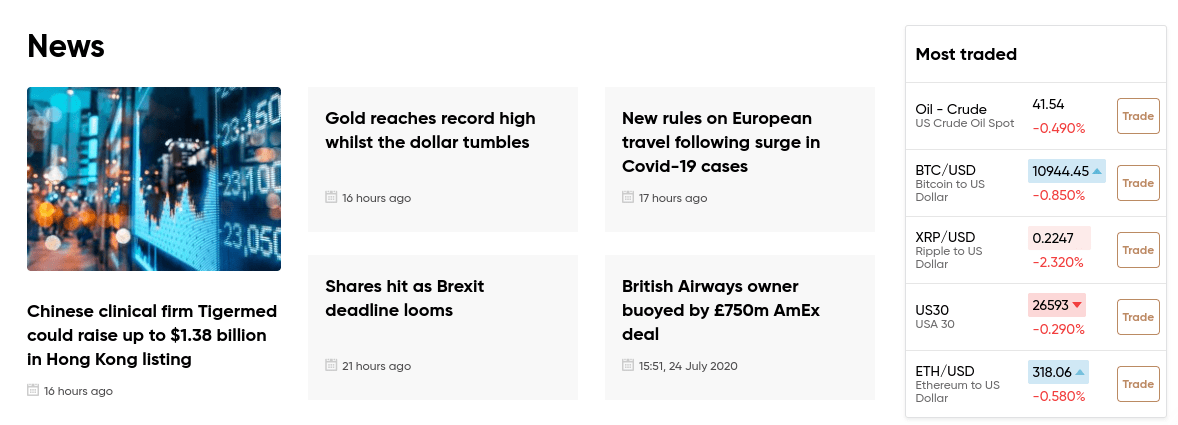The width and height of the screenshot is (1178, 425).
Task: Click calendar icon under Gold reaches record high
Action: coord(331,197)
